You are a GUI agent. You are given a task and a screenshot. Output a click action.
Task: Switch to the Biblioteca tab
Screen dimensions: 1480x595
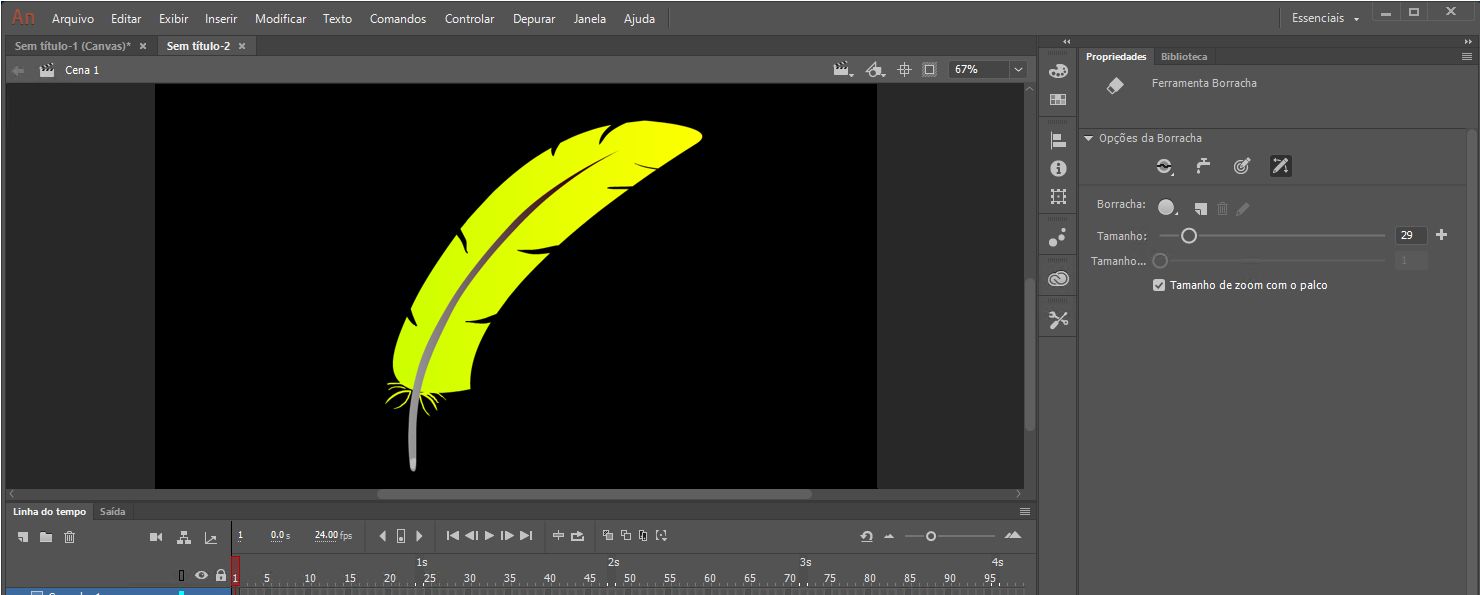click(x=1184, y=57)
